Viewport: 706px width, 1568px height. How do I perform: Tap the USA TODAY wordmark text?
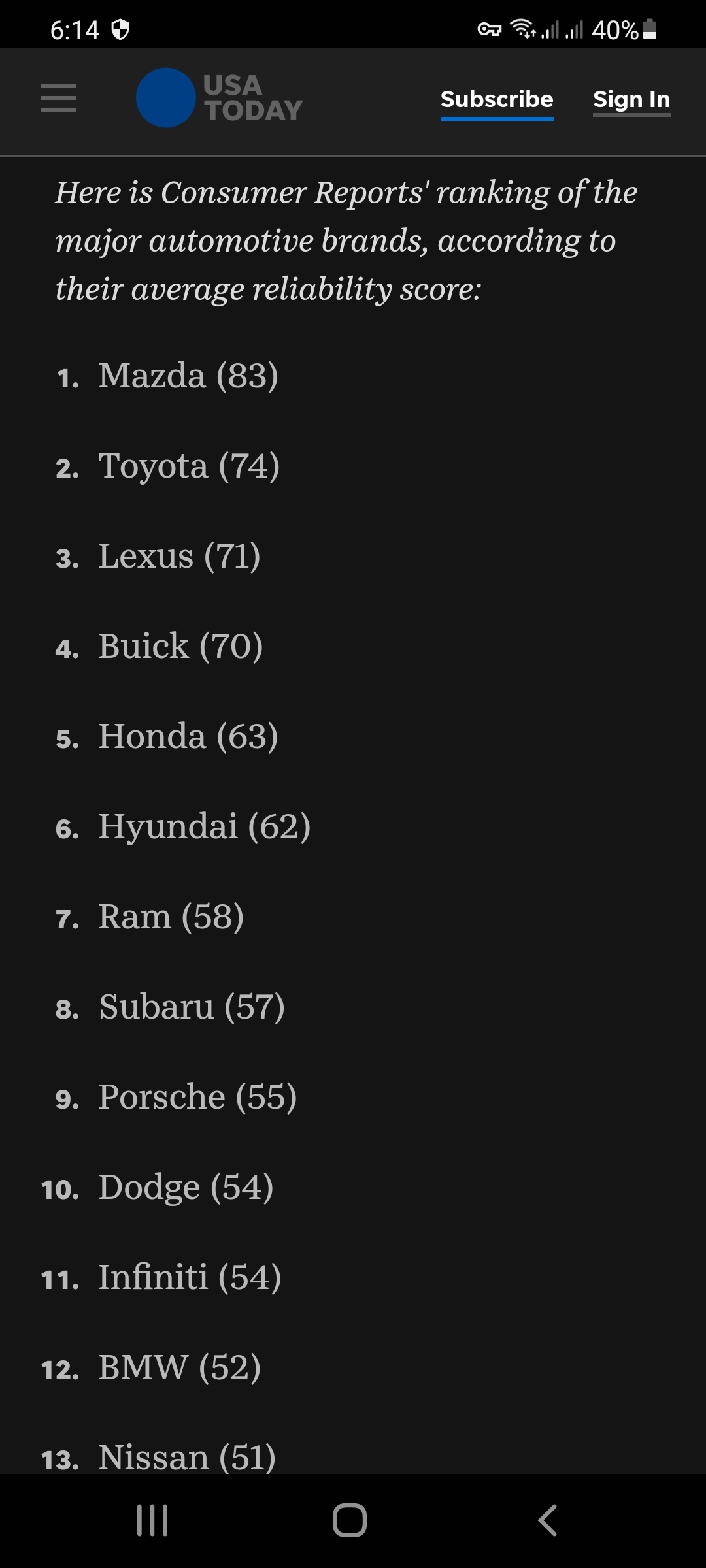pyautogui.click(x=253, y=98)
